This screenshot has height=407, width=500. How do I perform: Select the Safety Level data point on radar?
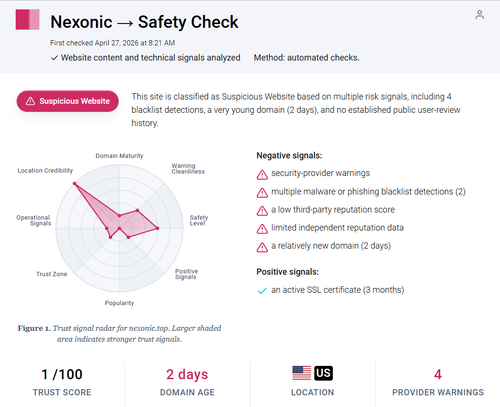coord(158,228)
